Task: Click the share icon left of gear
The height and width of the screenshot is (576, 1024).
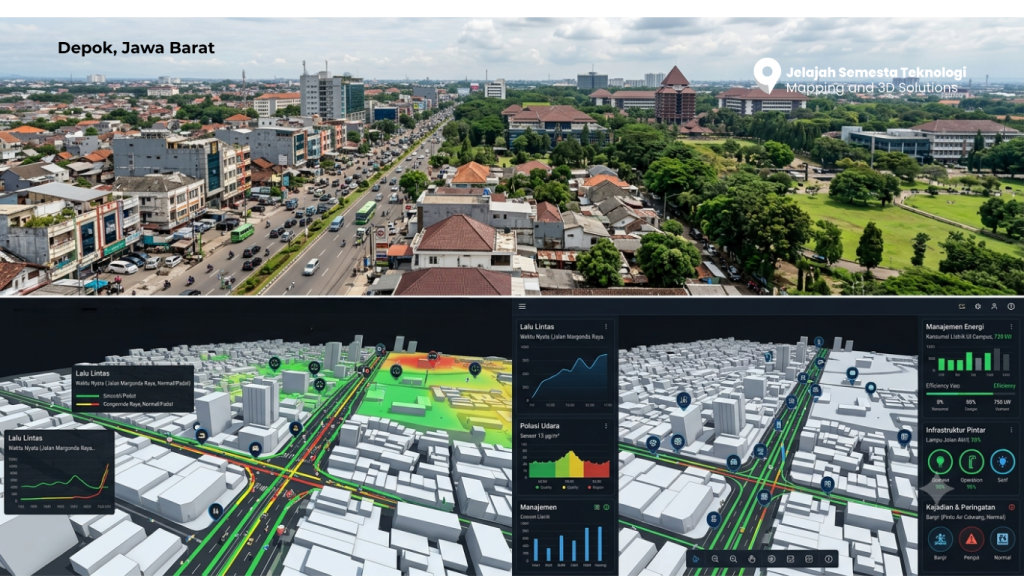Action: (961, 306)
